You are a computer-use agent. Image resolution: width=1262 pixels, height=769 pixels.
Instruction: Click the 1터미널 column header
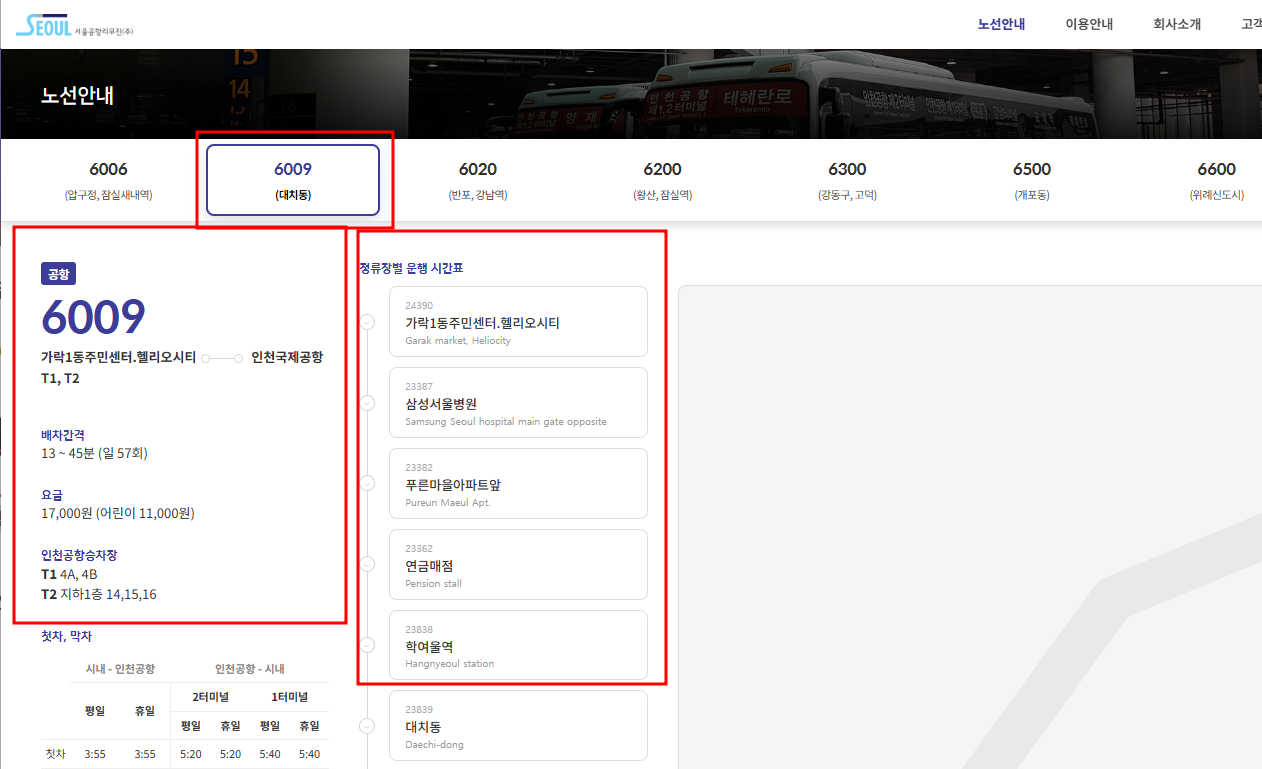tap(290, 697)
